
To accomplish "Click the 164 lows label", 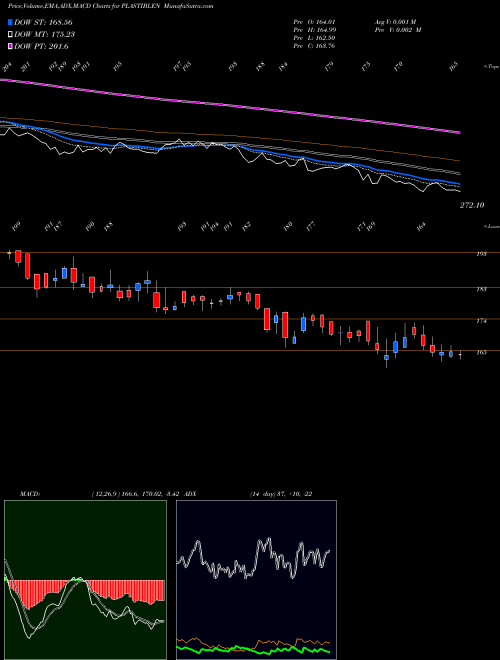I will click(420, 227).
